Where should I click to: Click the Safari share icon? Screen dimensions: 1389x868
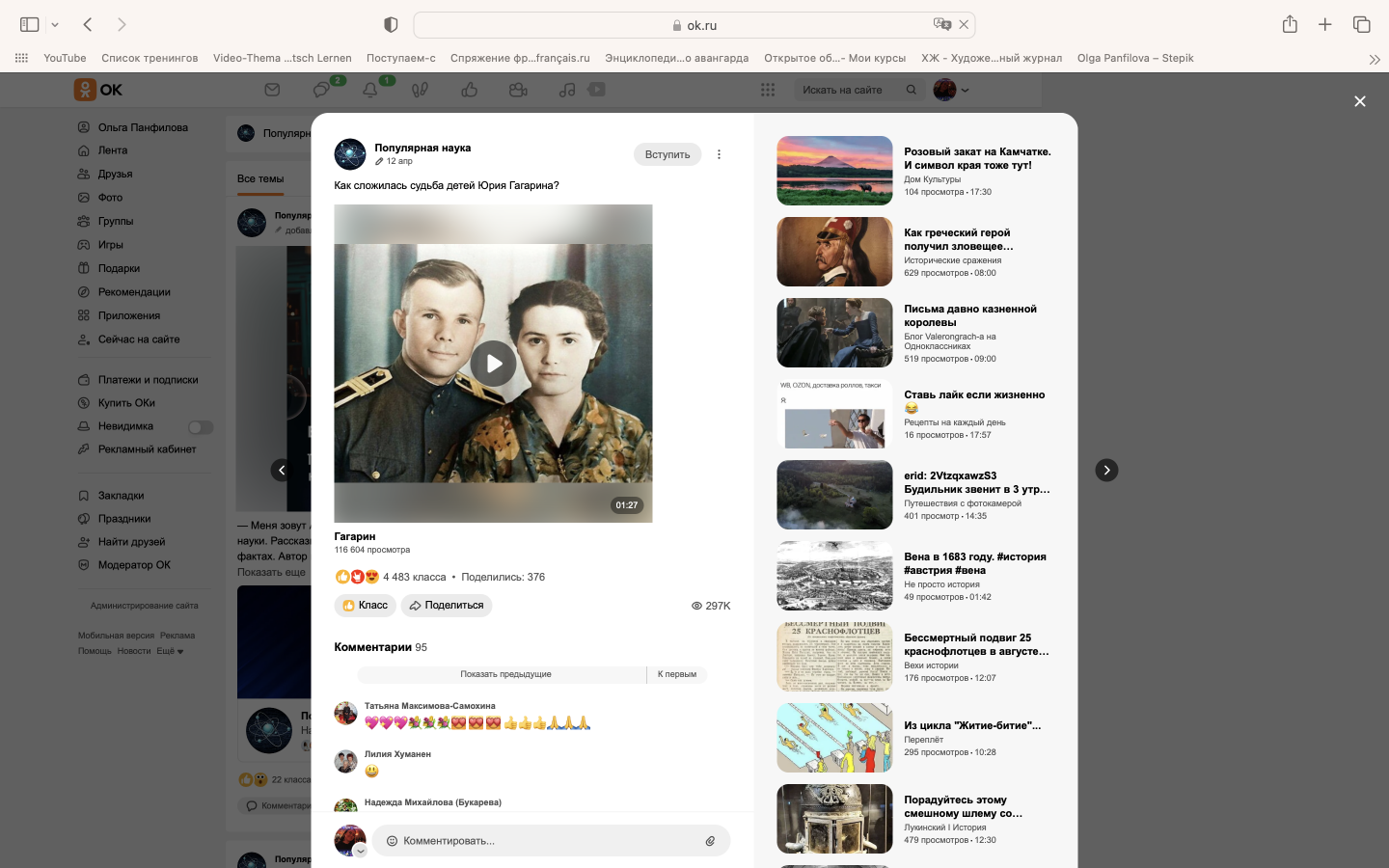[x=1290, y=25]
